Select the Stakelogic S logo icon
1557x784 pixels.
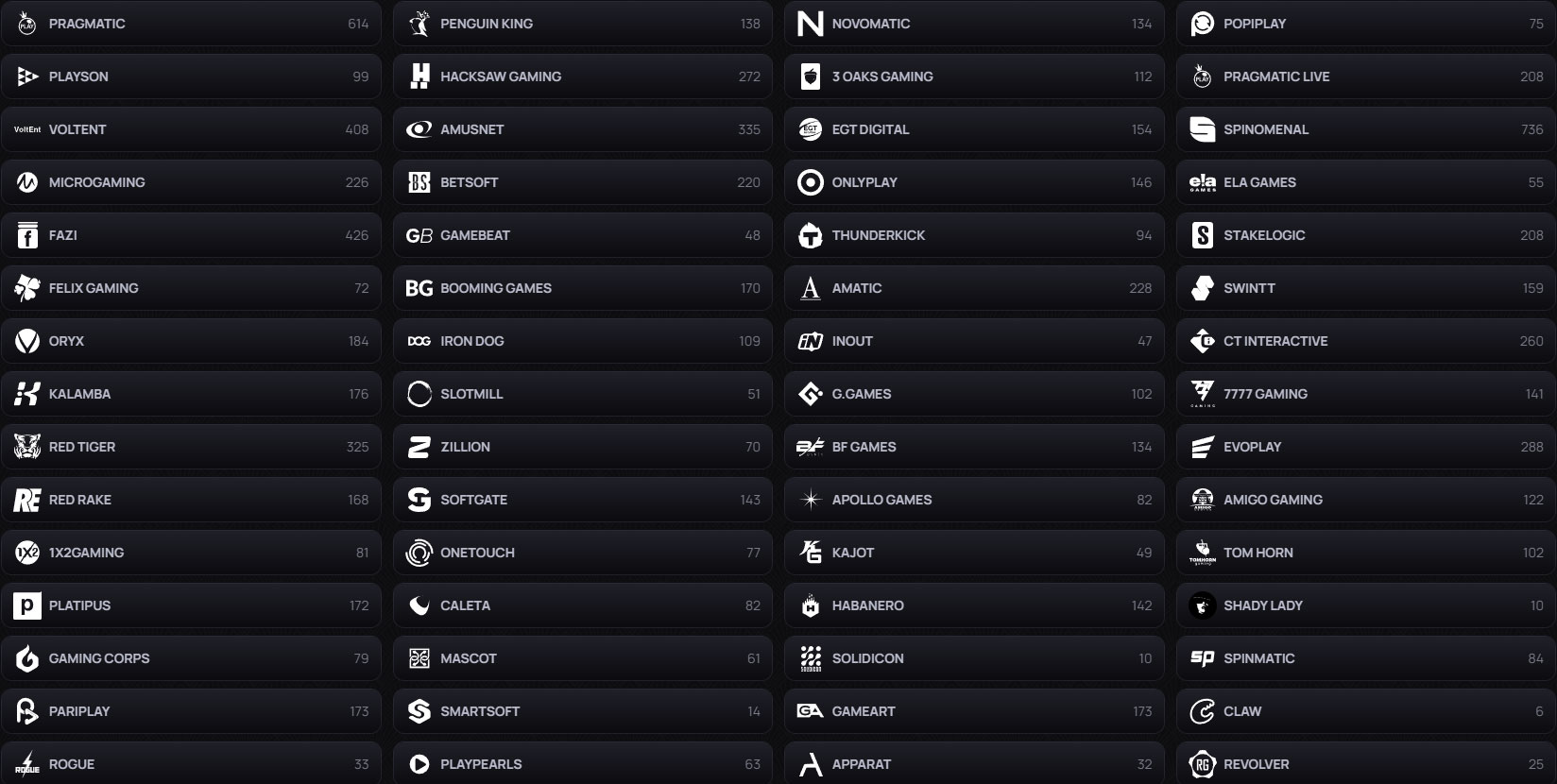click(1203, 235)
